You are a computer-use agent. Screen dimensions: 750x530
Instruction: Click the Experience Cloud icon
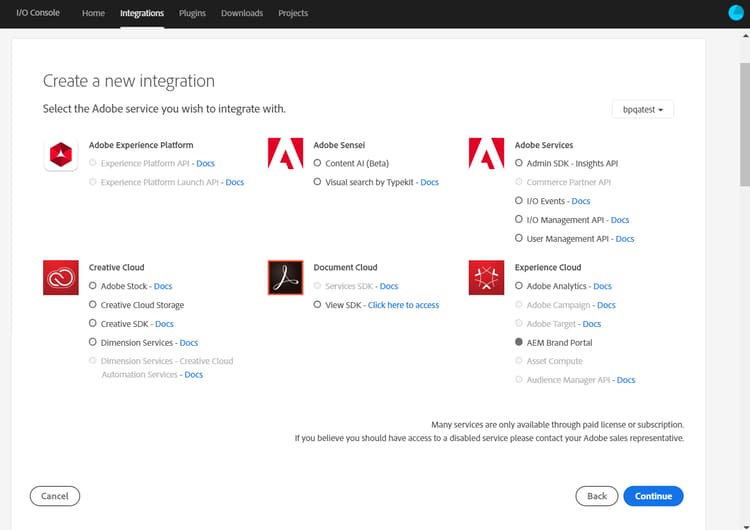[x=487, y=277]
